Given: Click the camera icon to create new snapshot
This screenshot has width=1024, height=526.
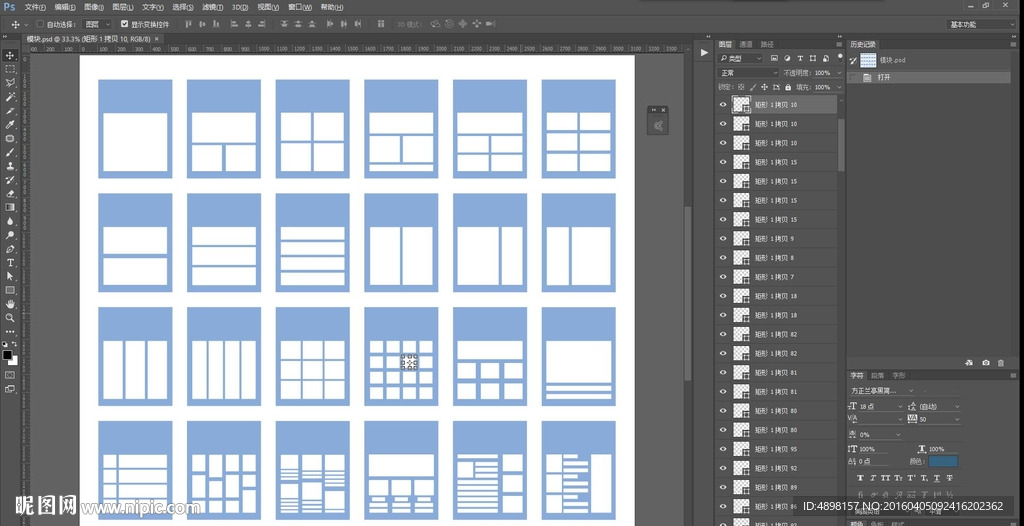Looking at the screenshot, I should click(985, 363).
